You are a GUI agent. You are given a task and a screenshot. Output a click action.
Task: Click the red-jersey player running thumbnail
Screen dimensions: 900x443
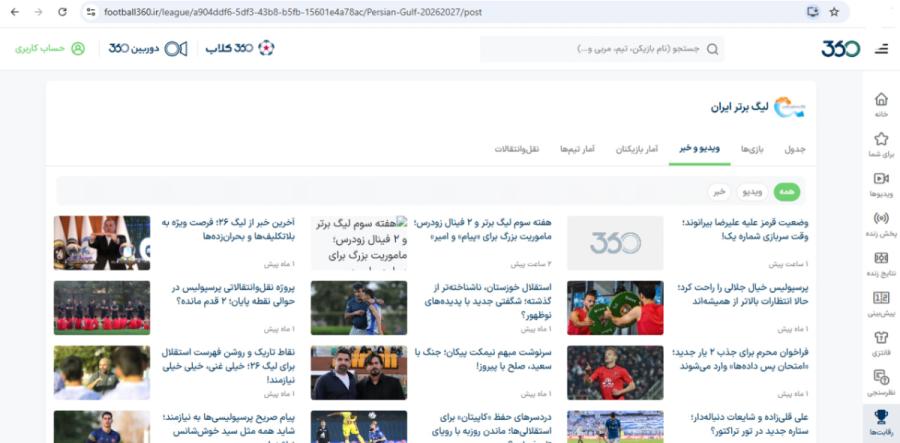tap(615, 372)
